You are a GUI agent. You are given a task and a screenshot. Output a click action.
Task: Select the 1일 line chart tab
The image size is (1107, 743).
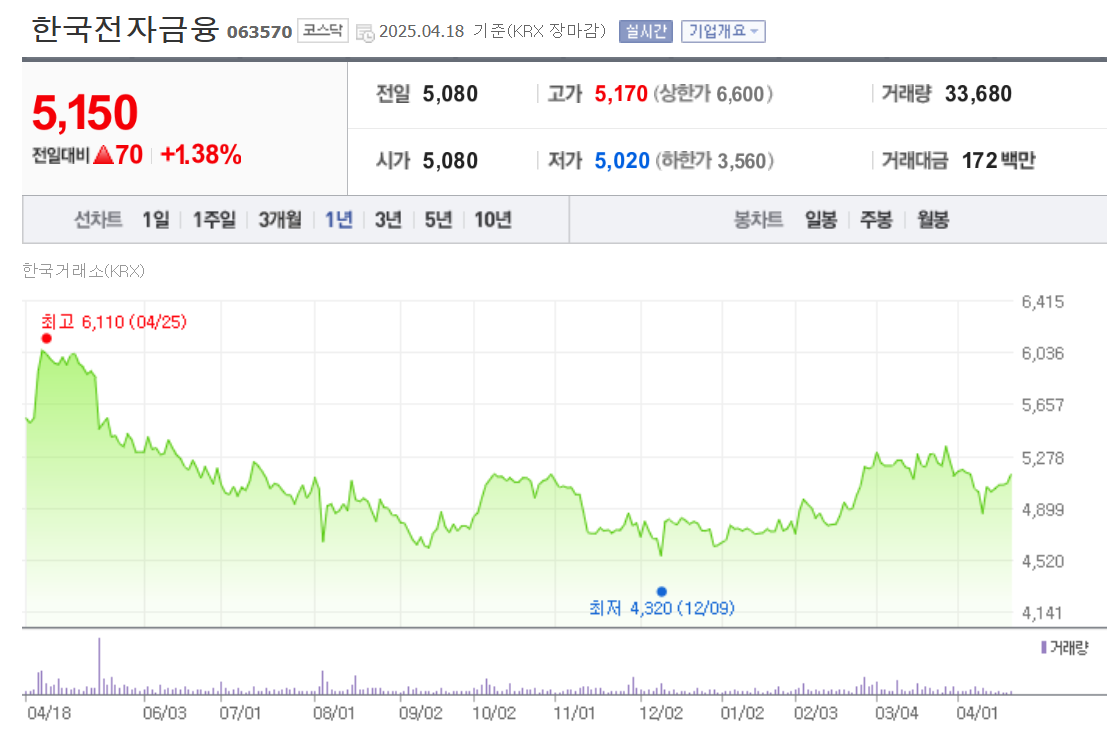(x=155, y=220)
